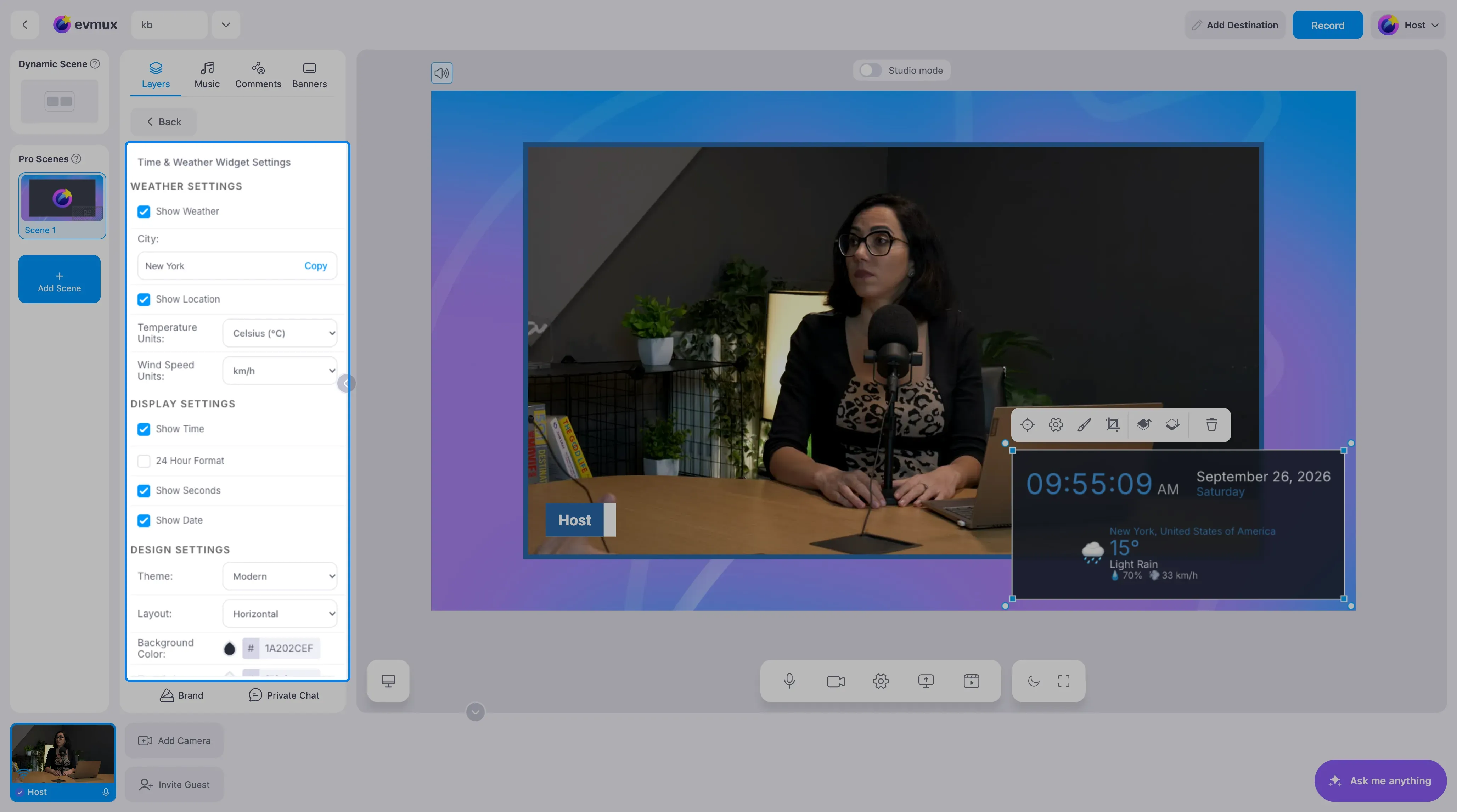Viewport: 1457px width, 812px height.
Task: Open settings gear in bottom control bar
Action: click(x=881, y=681)
